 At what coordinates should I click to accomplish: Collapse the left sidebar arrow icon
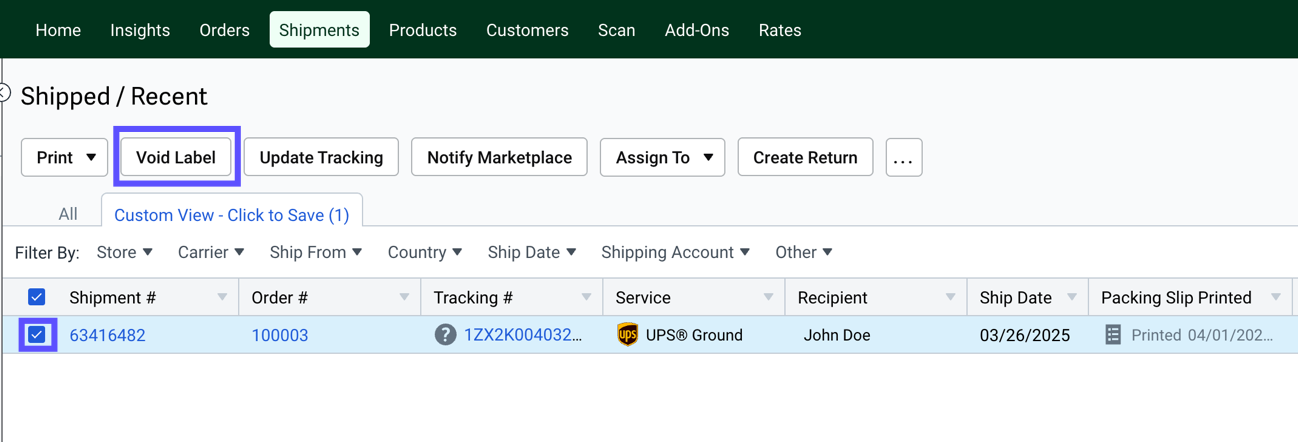click(x=5, y=93)
